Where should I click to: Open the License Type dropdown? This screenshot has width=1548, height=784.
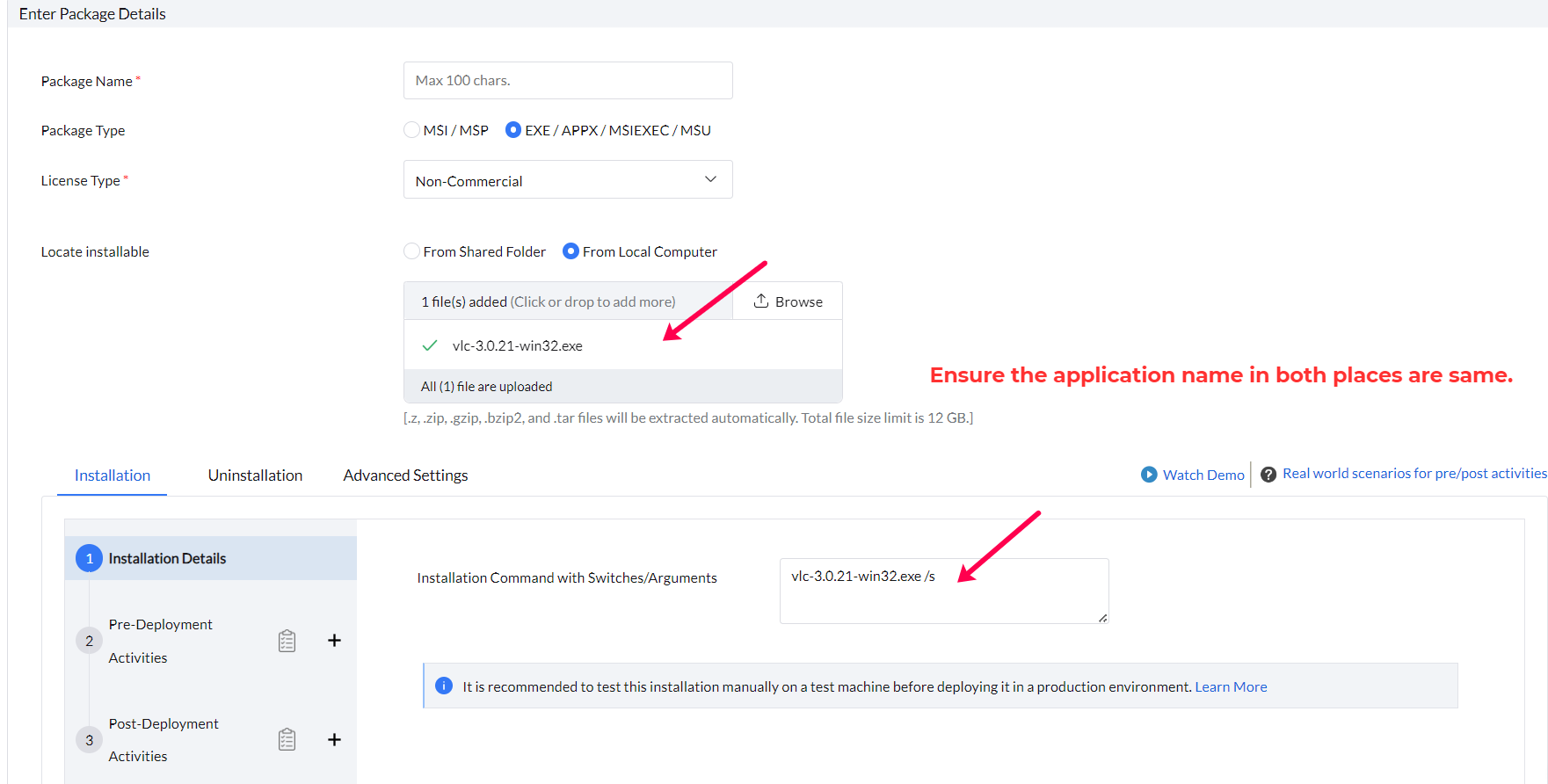coord(568,180)
